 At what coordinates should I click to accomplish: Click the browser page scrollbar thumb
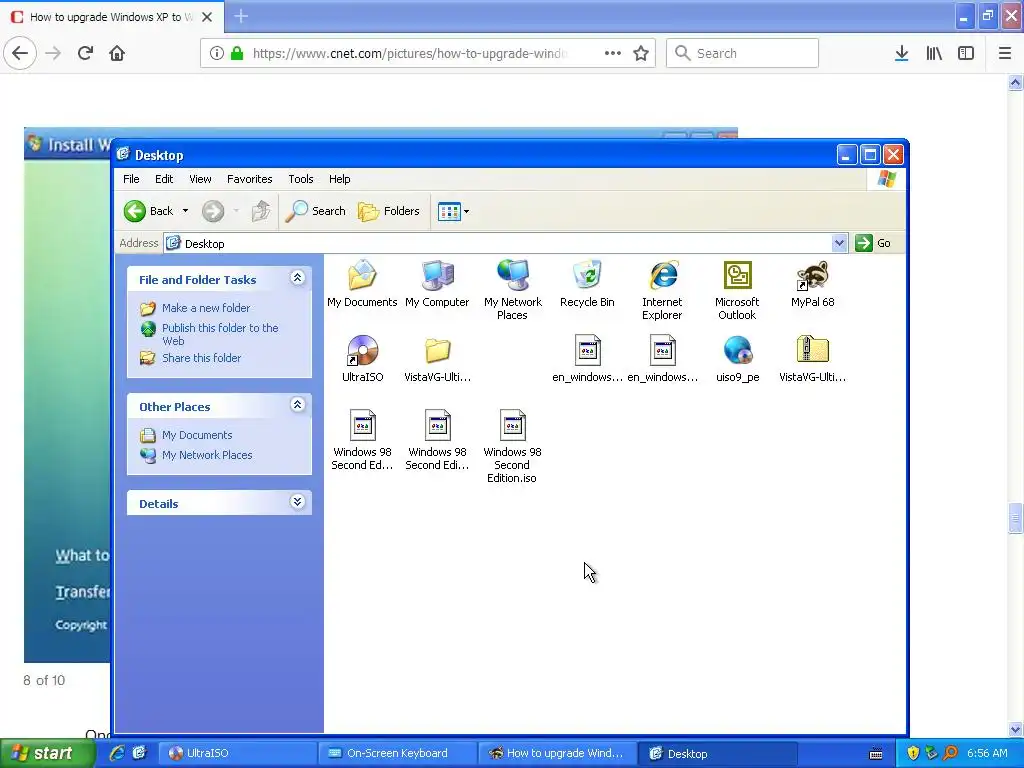(1014, 519)
